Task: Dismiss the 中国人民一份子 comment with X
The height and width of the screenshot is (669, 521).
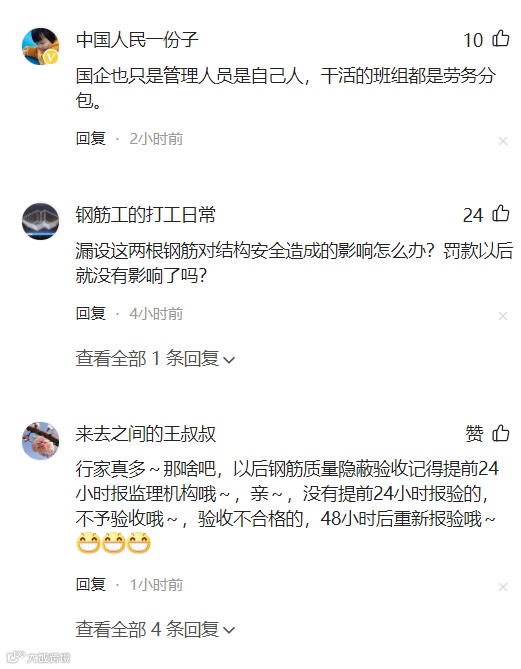Action: click(503, 141)
